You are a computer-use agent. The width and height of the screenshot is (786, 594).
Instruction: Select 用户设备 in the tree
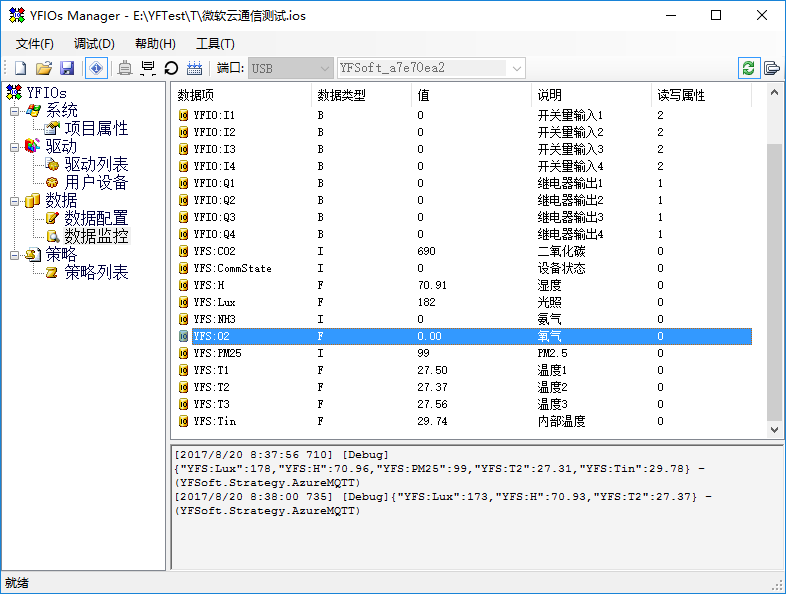tap(96, 183)
